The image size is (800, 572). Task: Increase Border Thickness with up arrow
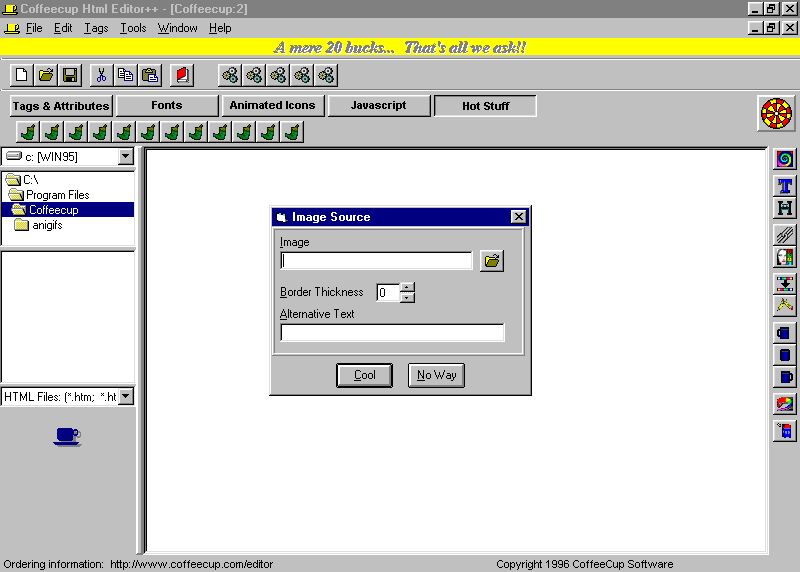[x=407, y=288]
